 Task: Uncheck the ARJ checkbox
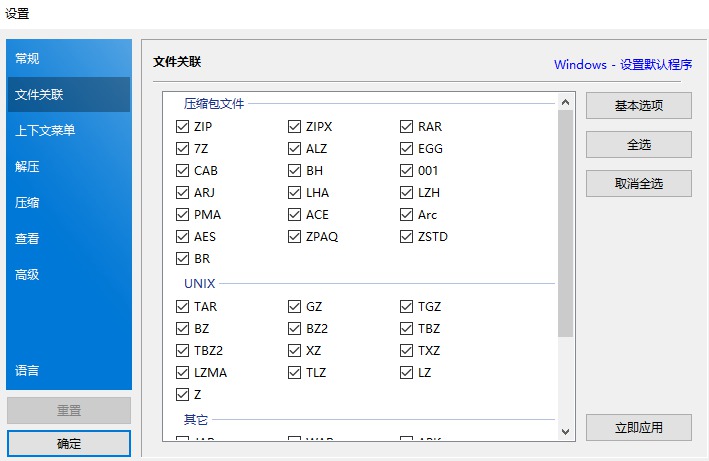click(x=182, y=193)
